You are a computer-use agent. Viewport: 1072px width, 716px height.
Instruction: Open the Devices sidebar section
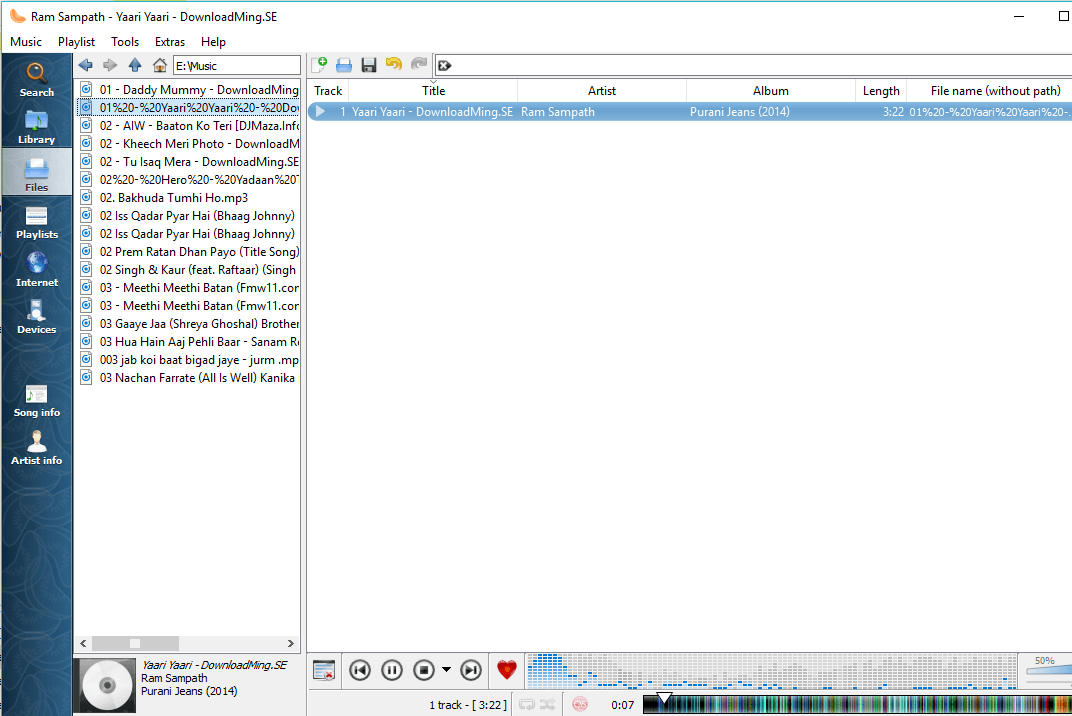tap(36, 316)
